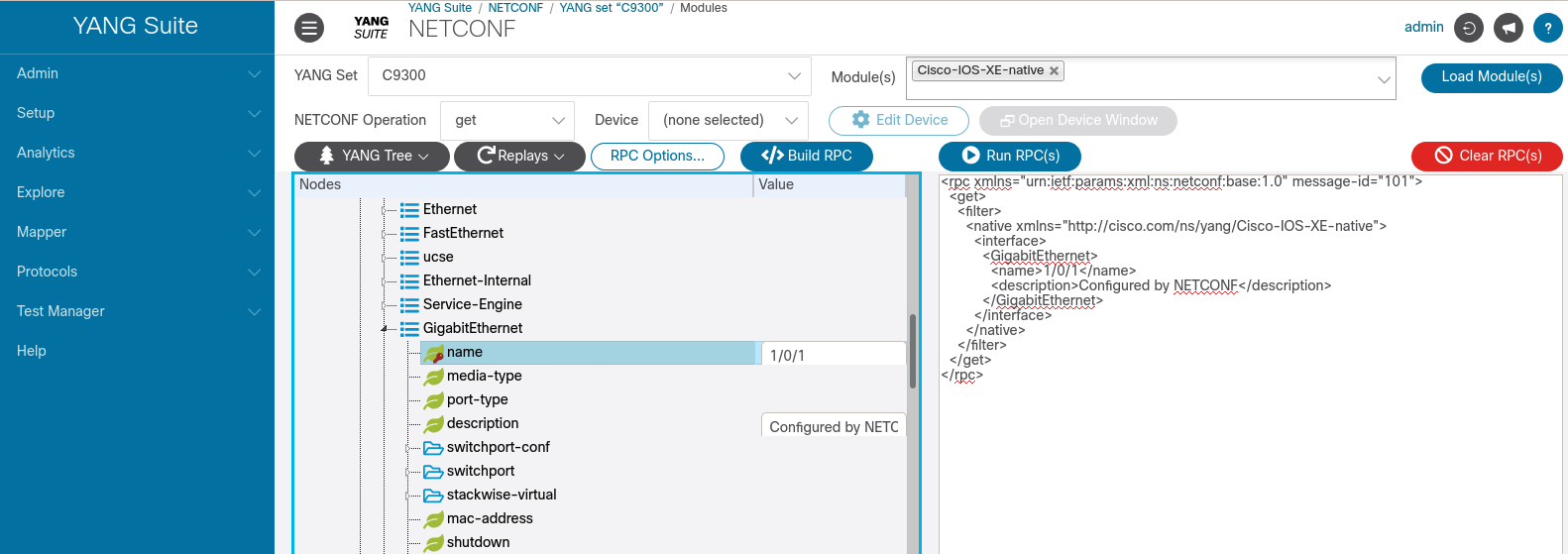Click the stackwise-virtual folder icon
The image size is (1568, 554).
433,496
